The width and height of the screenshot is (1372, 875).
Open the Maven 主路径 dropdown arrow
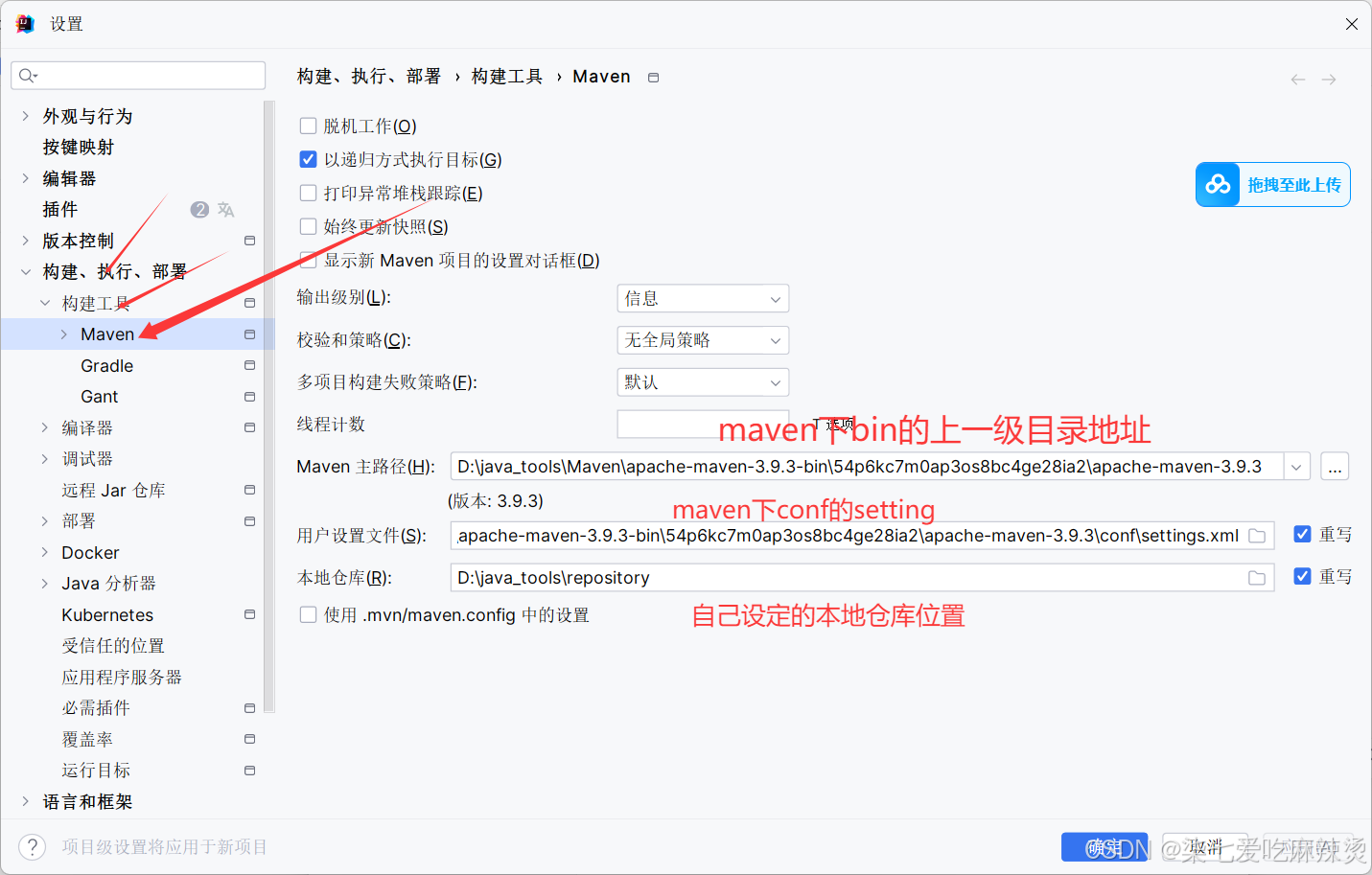(x=1296, y=467)
